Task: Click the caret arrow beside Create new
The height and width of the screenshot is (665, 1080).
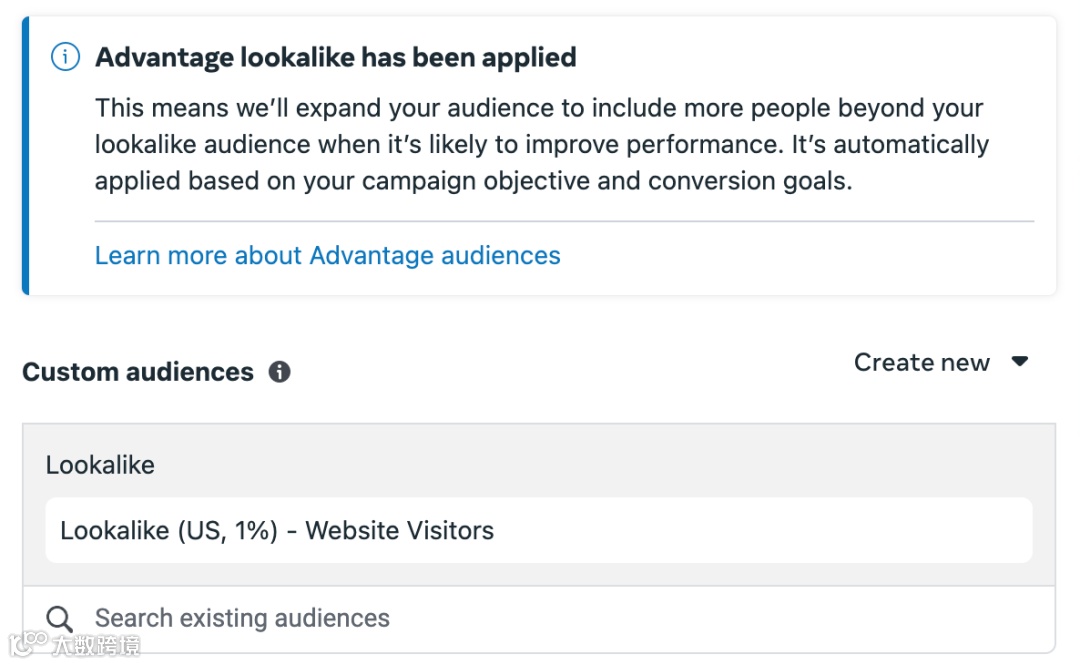Action: pos(1020,361)
